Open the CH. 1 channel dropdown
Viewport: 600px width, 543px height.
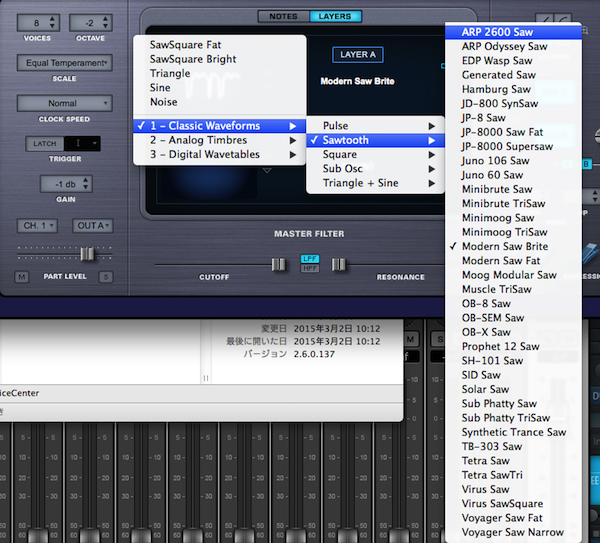[38, 226]
